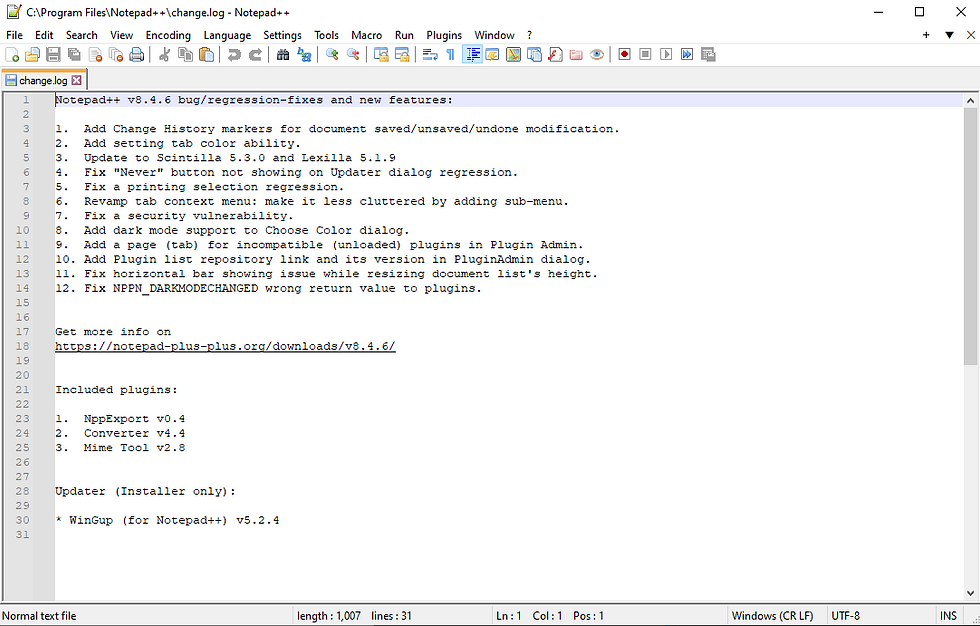The width and height of the screenshot is (980, 626).
Task: Toggle the Document Map panel icon
Action: point(514,55)
